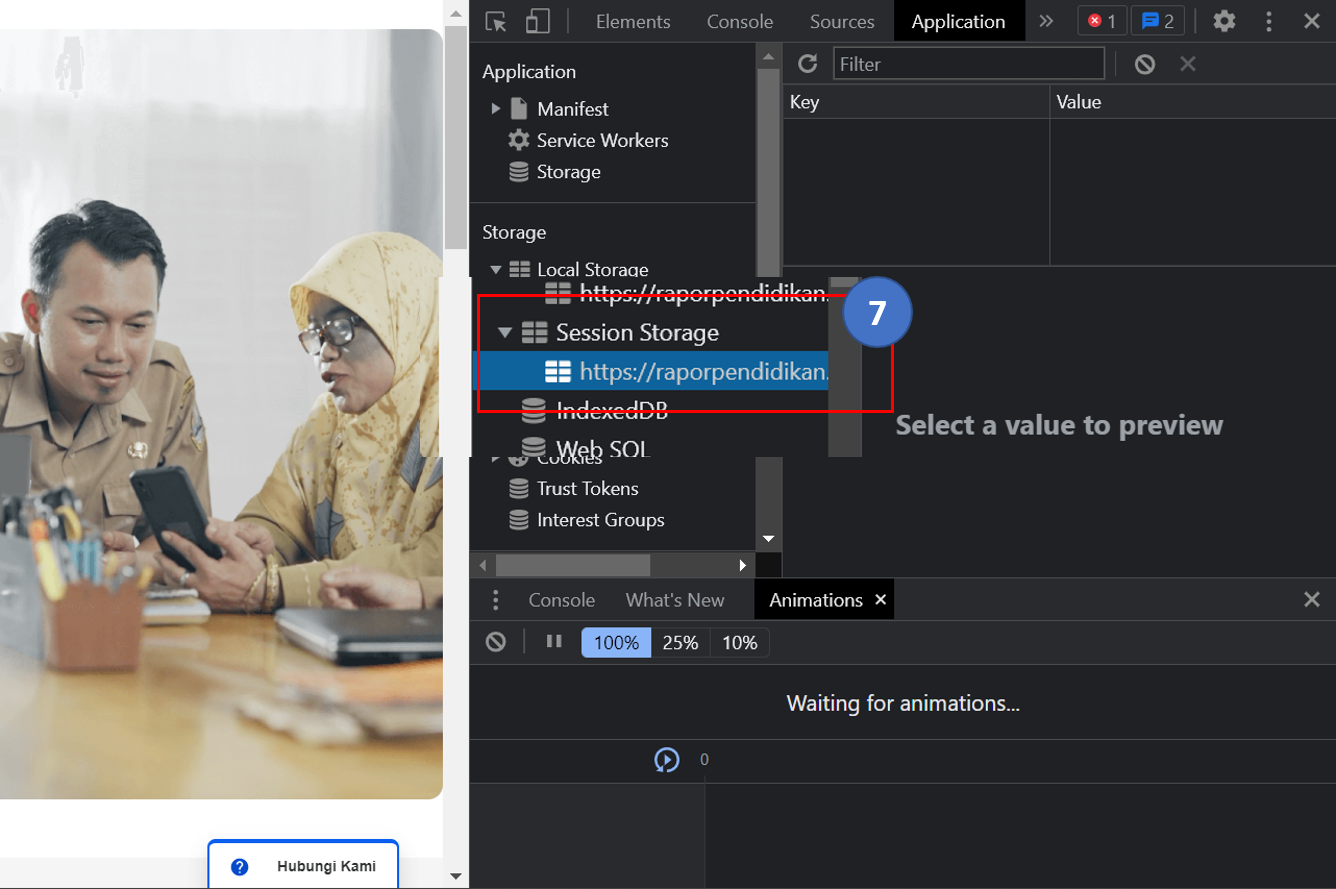
Task: Open DevTools settings gear
Action: [1224, 21]
